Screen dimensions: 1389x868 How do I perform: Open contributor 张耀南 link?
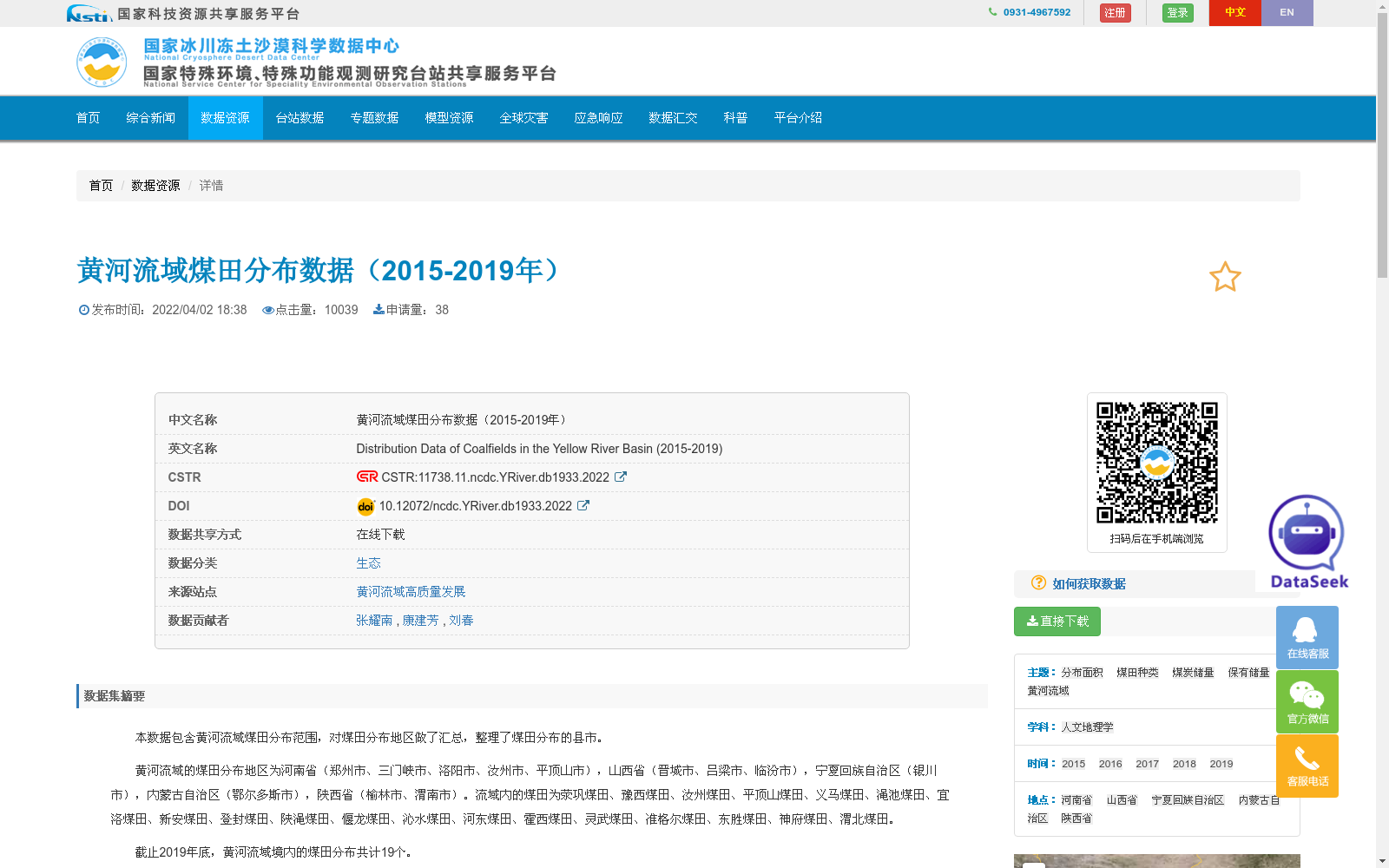[374, 621]
